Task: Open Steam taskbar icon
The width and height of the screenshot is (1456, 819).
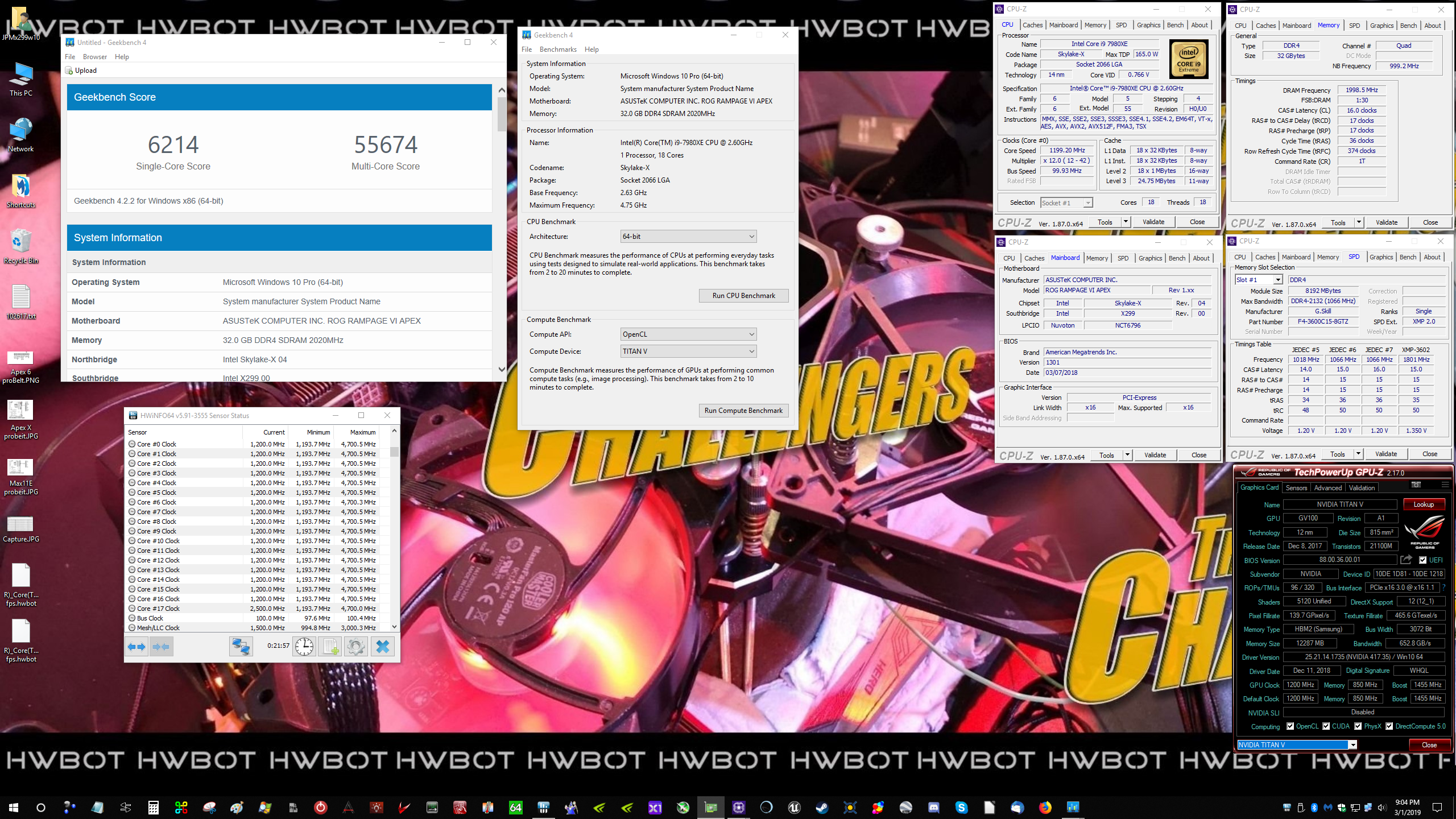Action: (822, 807)
